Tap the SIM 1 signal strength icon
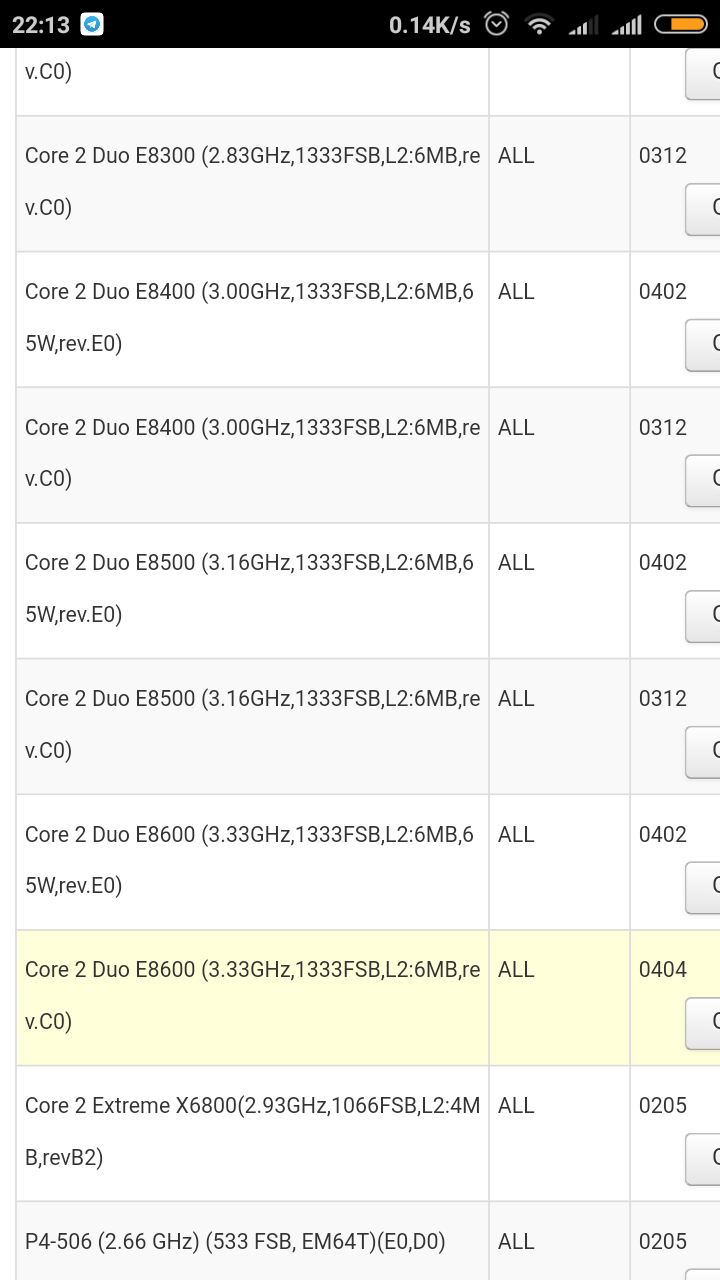Image resolution: width=720 pixels, height=1280 pixels. (x=582, y=24)
